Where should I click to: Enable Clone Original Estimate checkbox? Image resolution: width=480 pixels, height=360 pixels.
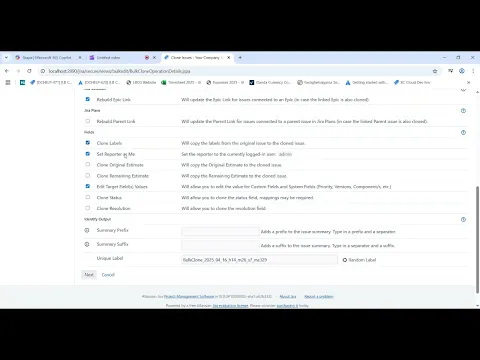88,164
